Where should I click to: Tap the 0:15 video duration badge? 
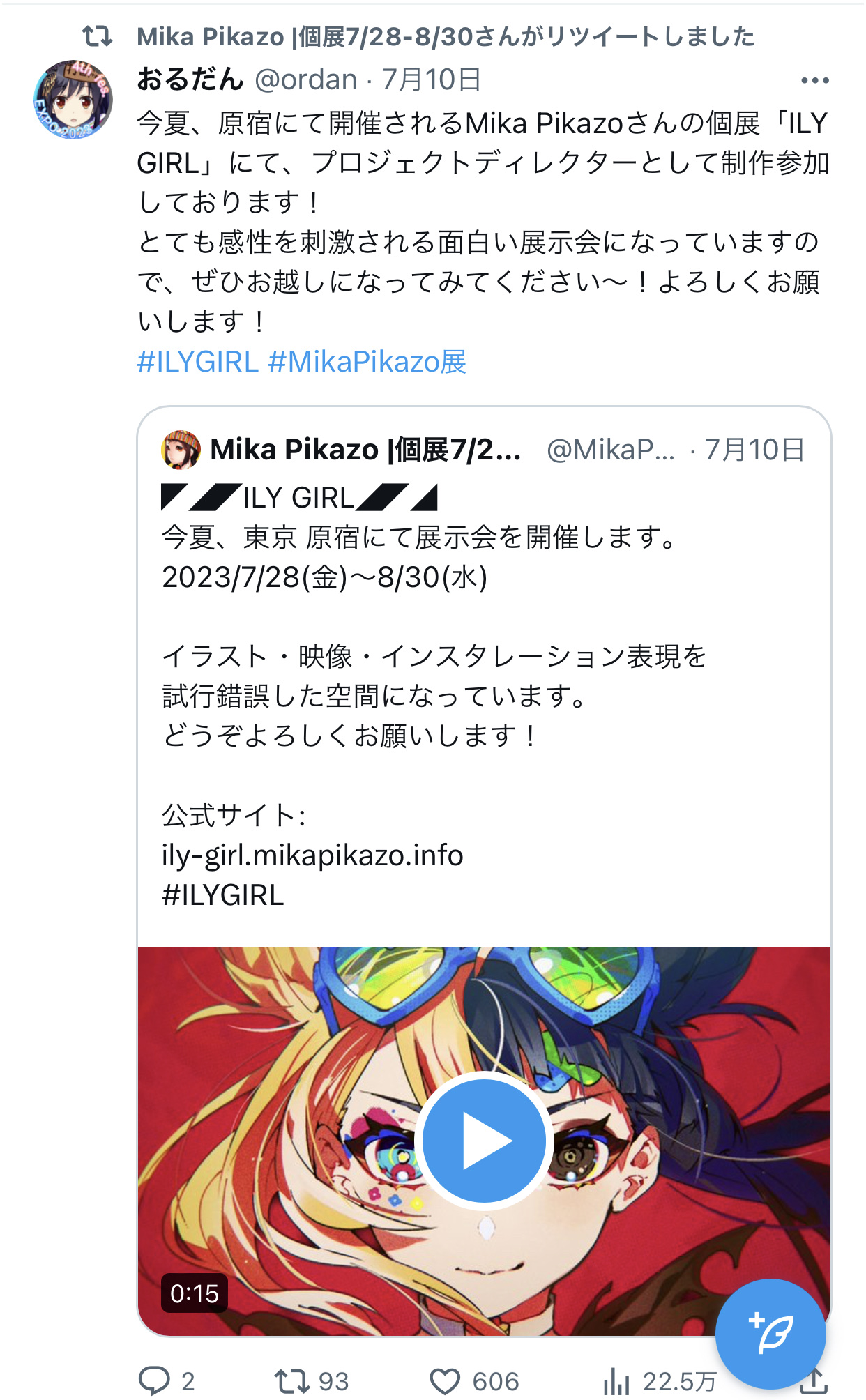click(x=195, y=1293)
